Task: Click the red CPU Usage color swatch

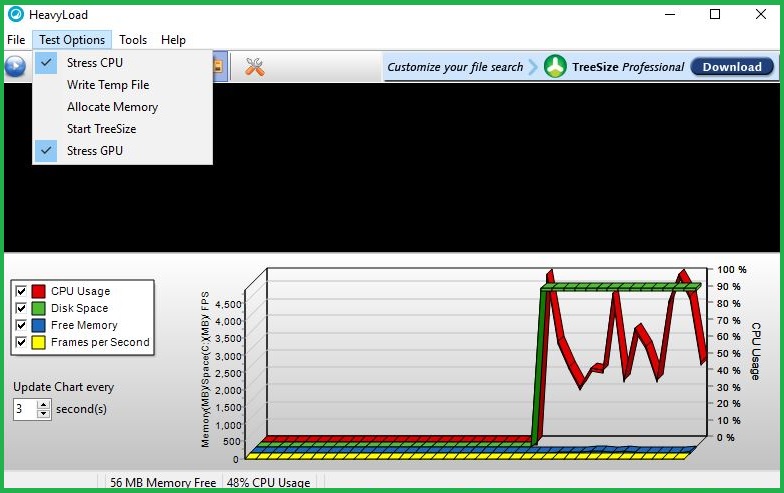Action: (x=38, y=291)
